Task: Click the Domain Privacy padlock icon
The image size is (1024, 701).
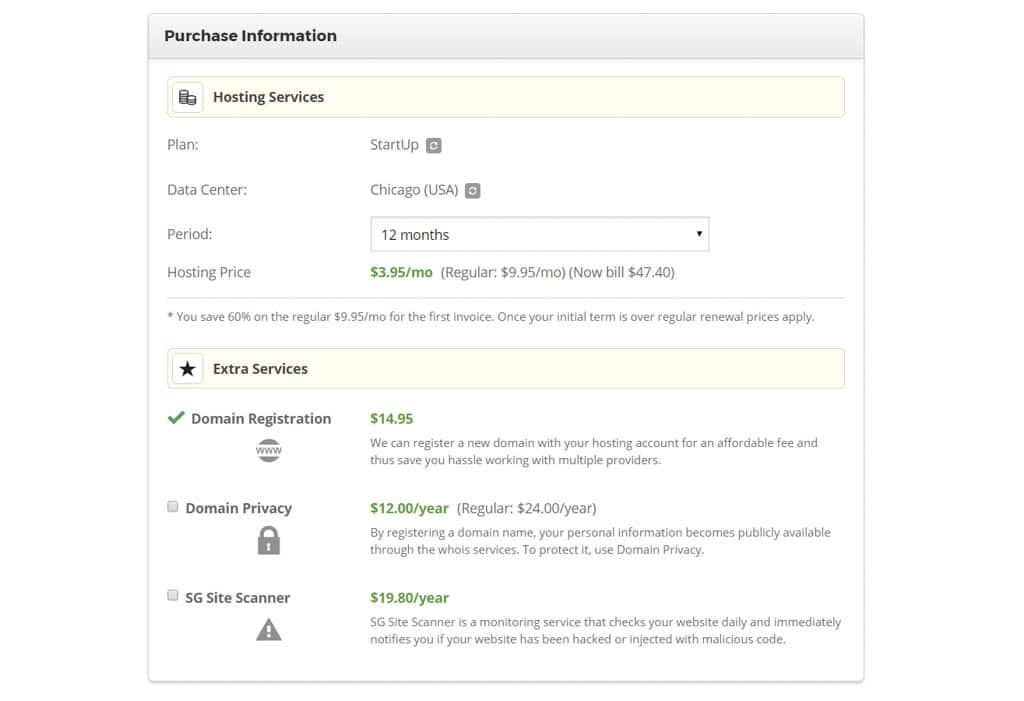Action: point(268,540)
